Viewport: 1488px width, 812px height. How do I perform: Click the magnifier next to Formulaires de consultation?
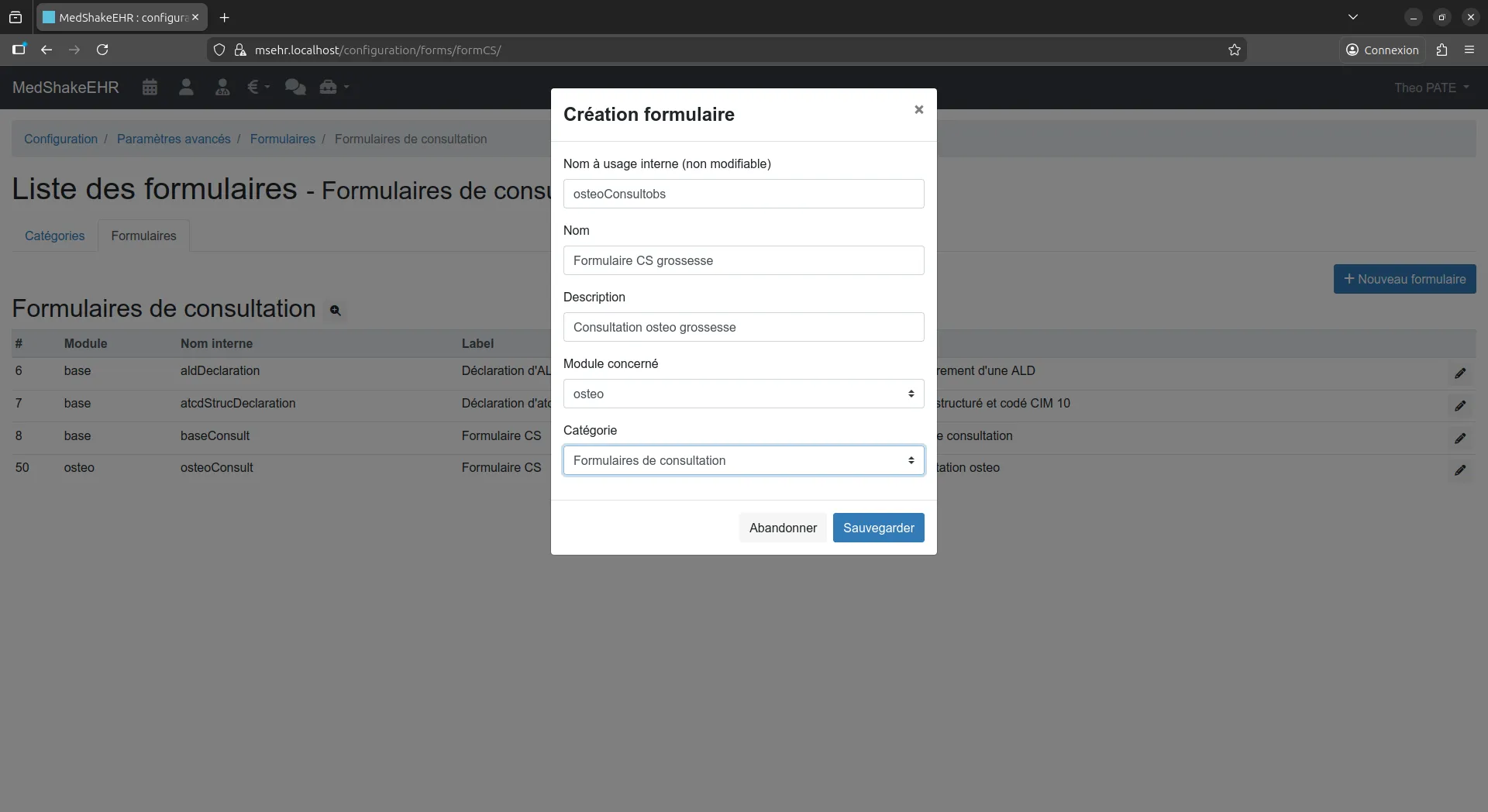[335, 311]
